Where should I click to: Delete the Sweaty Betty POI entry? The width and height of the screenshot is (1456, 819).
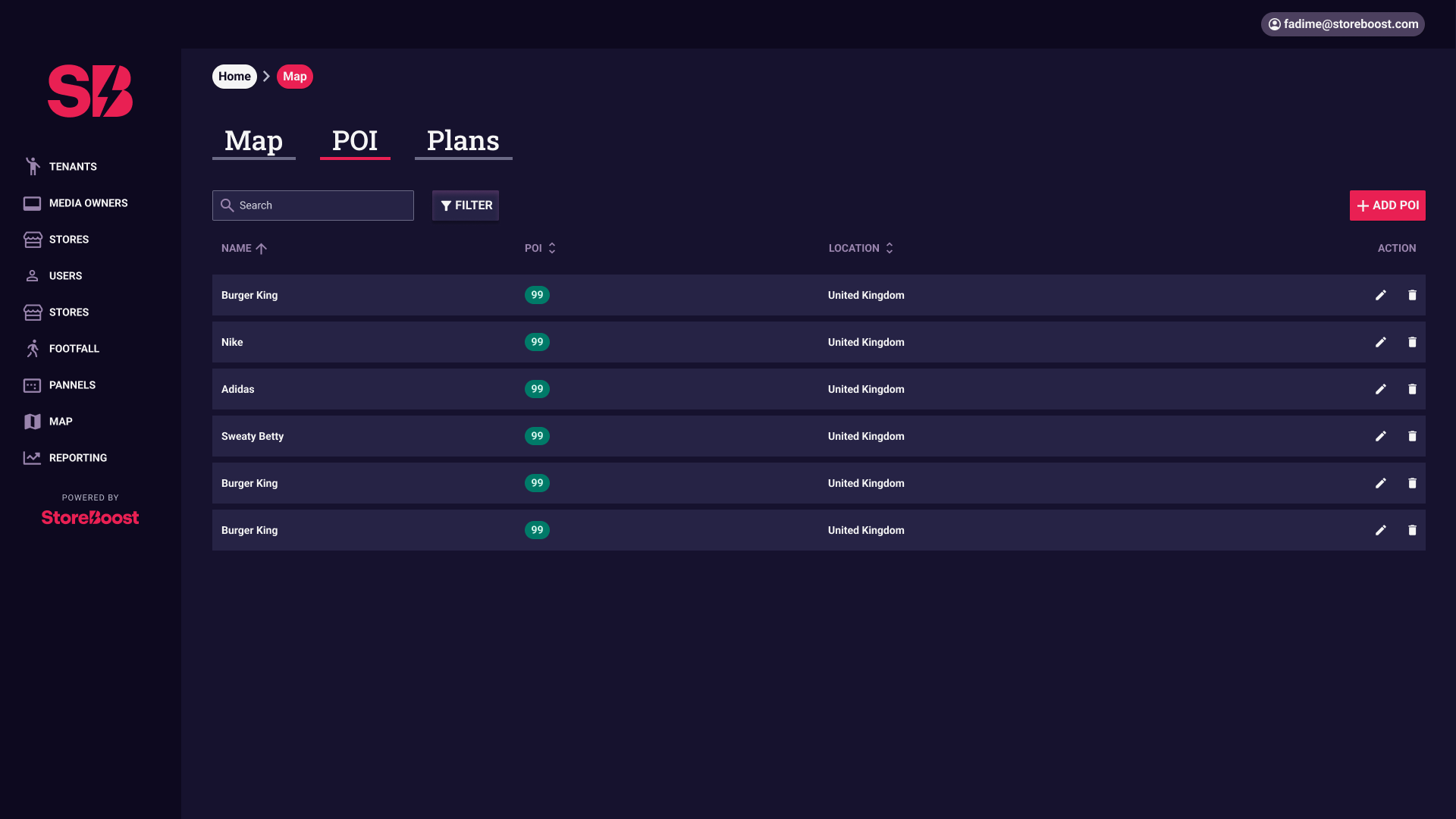click(x=1412, y=436)
